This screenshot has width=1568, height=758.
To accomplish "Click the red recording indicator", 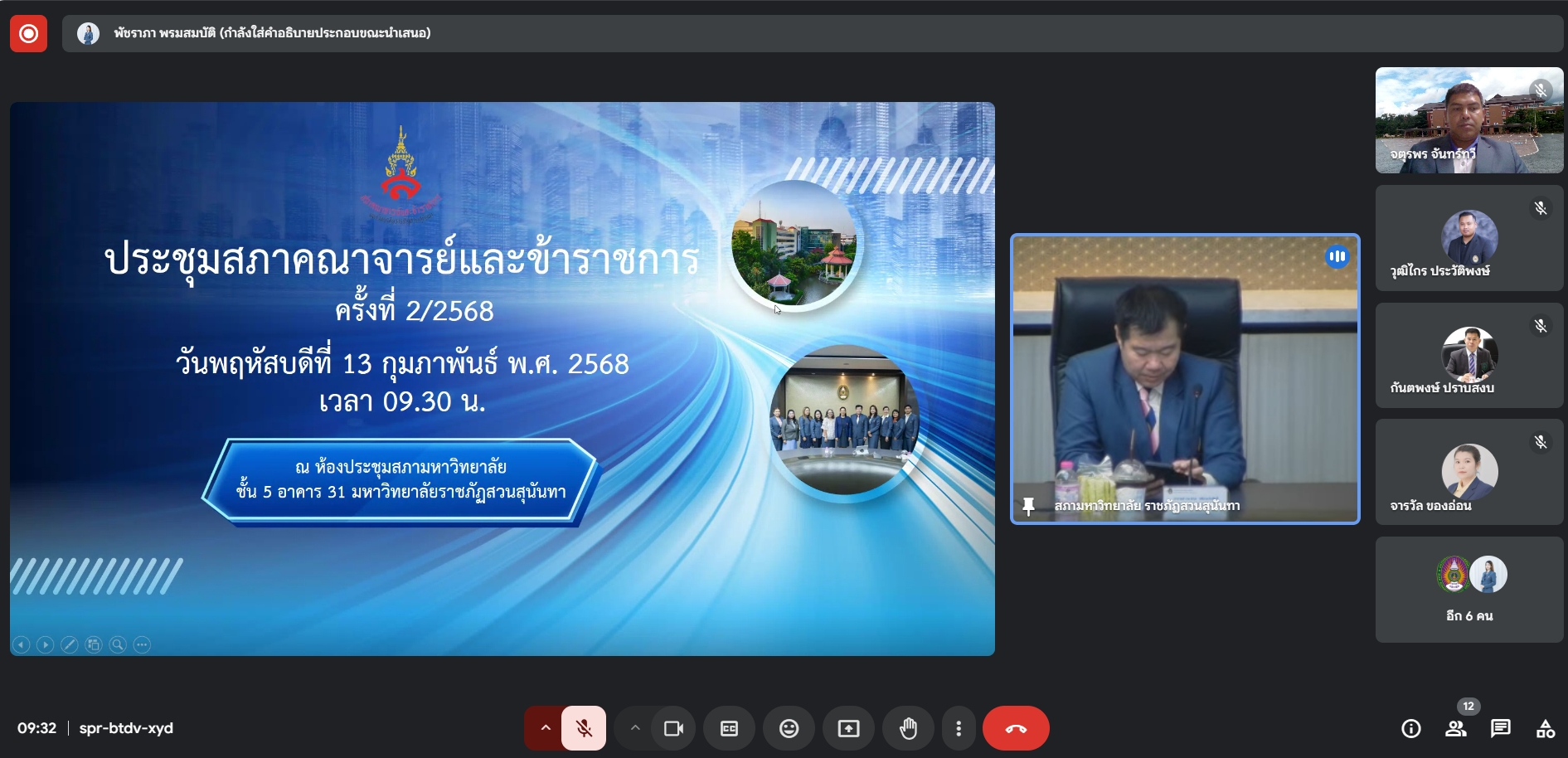I will (x=28, y=33).
